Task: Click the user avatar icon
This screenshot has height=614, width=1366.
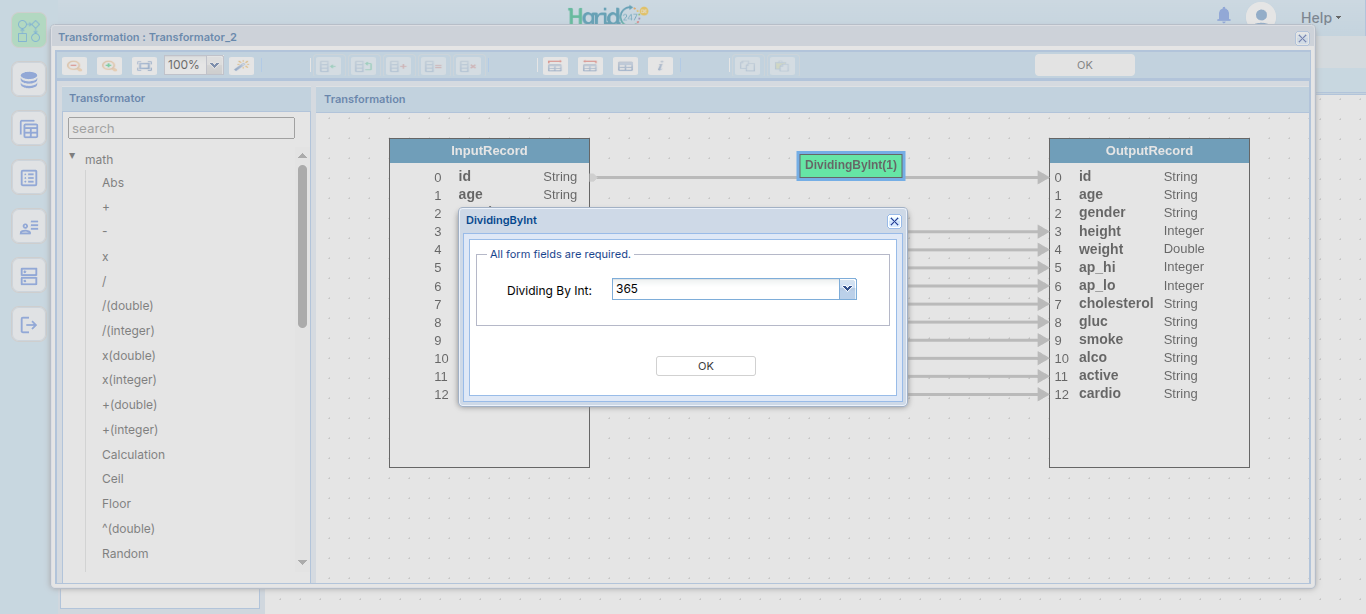Action: click(1260, 16)
